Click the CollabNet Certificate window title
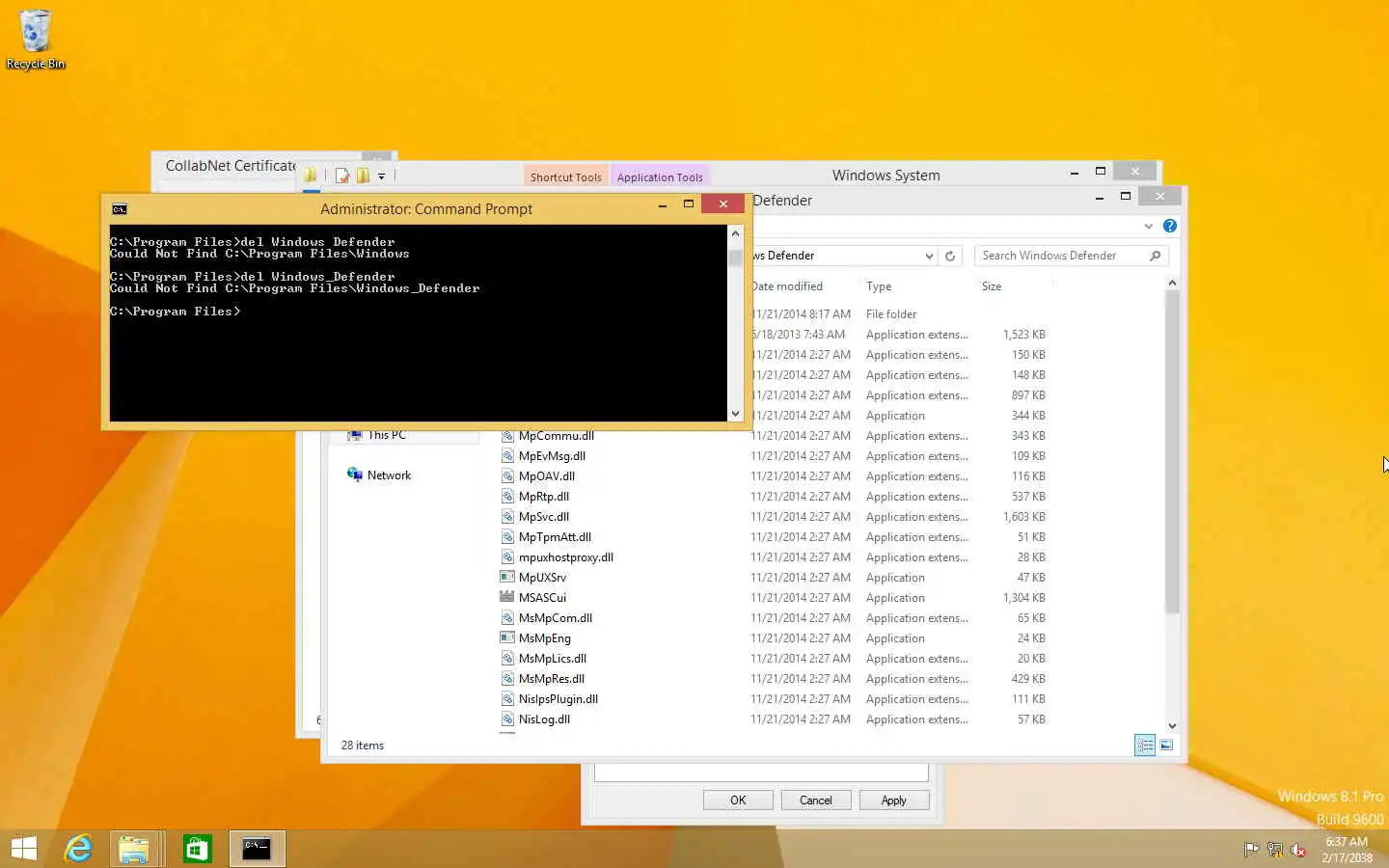 click(x=231, y=166)
